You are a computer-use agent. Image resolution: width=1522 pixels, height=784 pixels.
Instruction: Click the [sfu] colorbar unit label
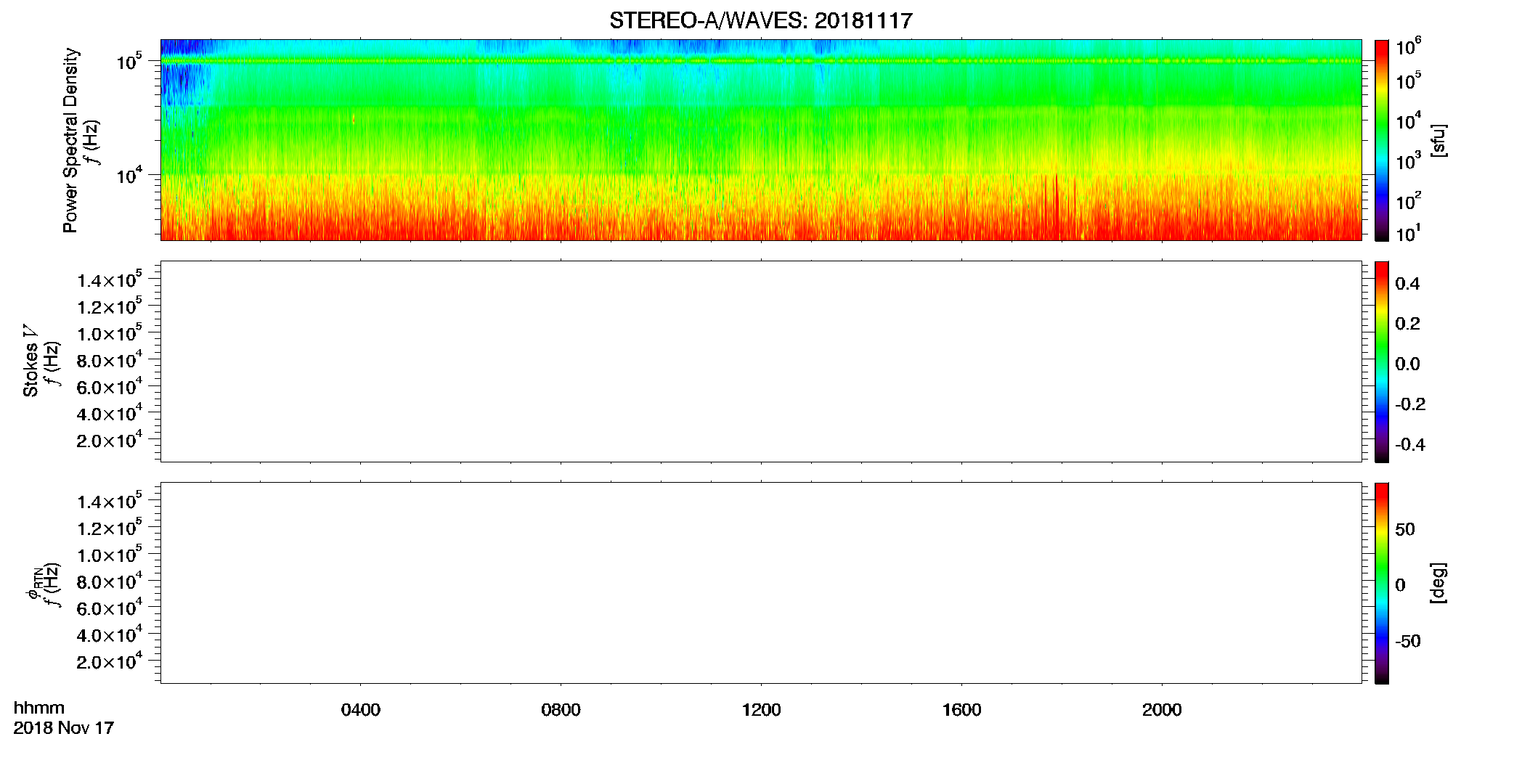1438,140
